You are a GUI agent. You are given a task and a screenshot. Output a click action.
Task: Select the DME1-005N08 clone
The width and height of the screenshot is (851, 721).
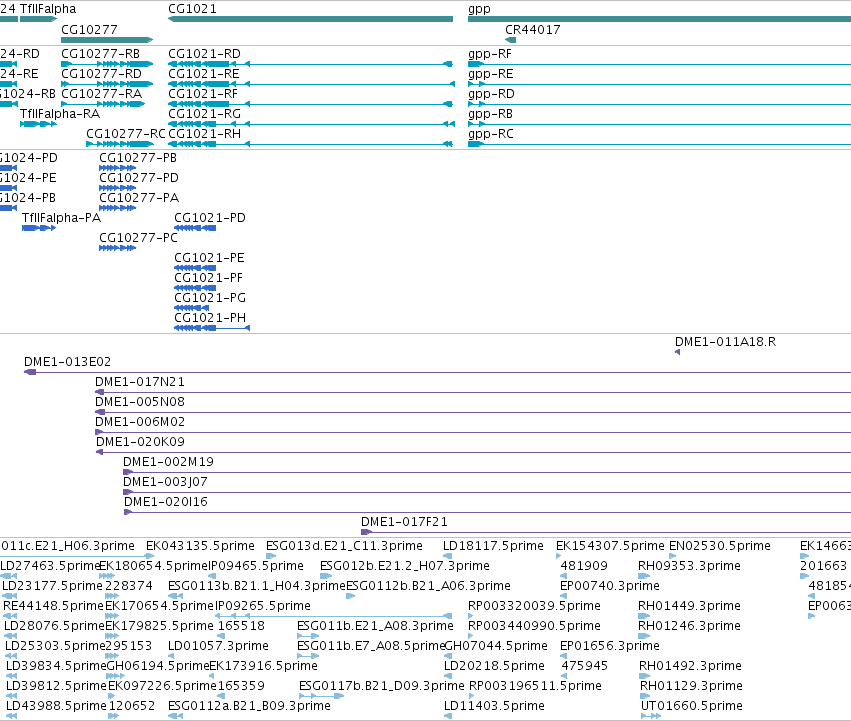click(473, 412)
